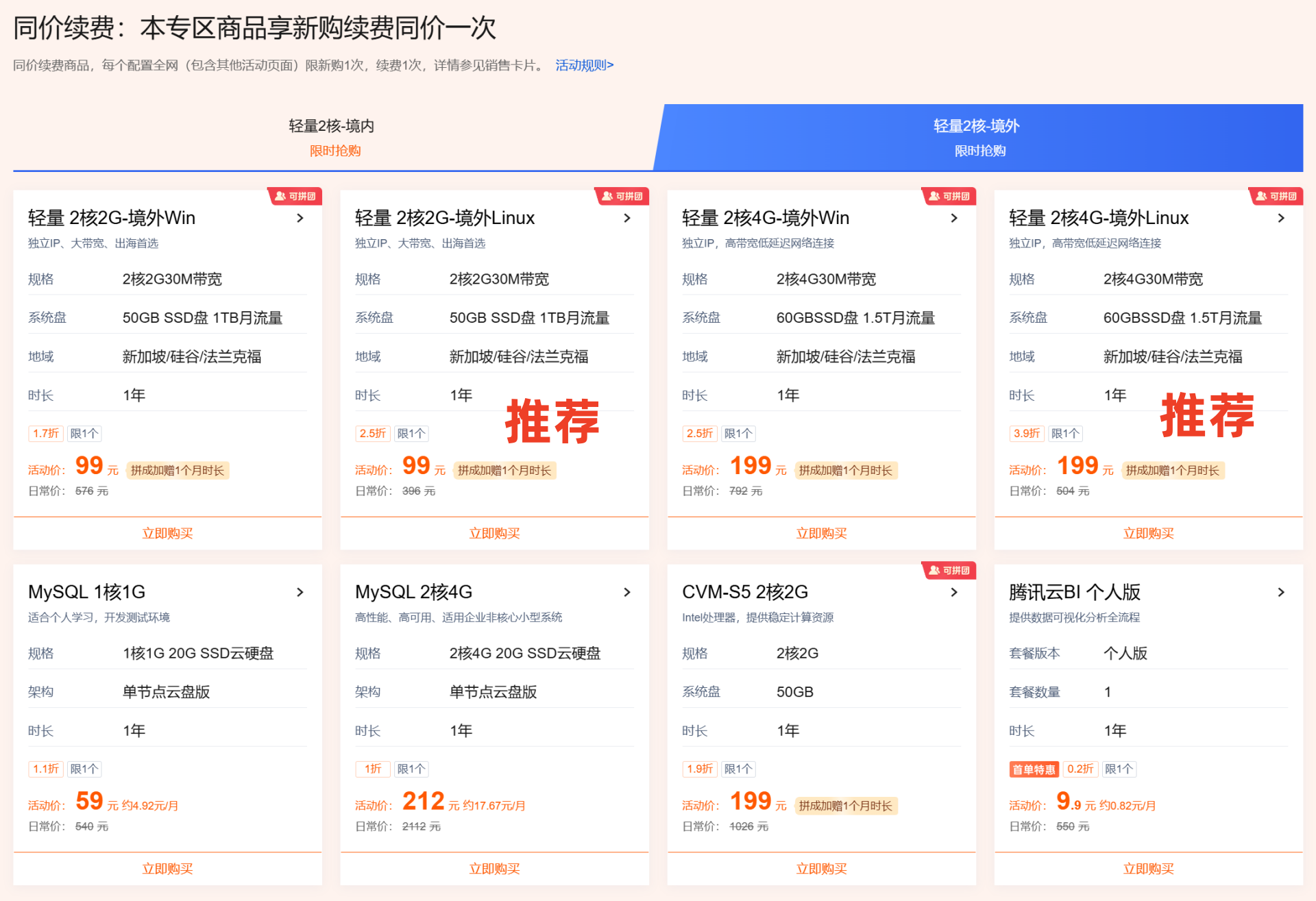Screen dimensions: 1316x901
Task: Click the 可拼团 badge on 轻量 2核2G-境外Linux
Action: (622, 196)
